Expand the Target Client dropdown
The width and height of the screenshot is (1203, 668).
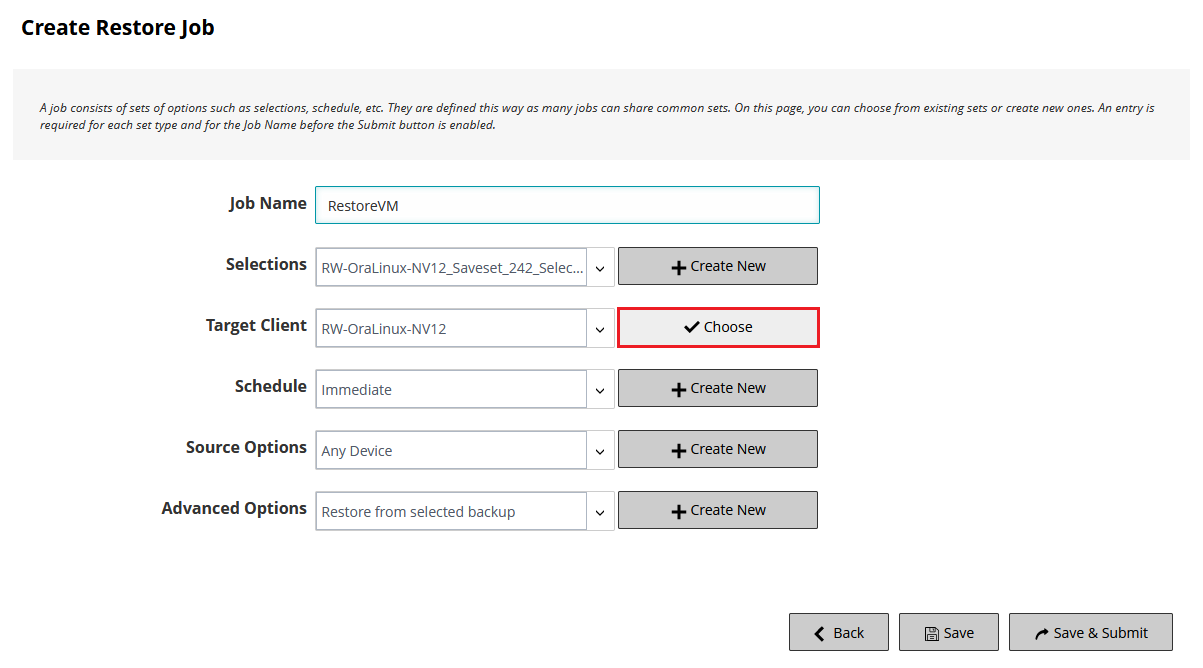[x=600, y=327]
